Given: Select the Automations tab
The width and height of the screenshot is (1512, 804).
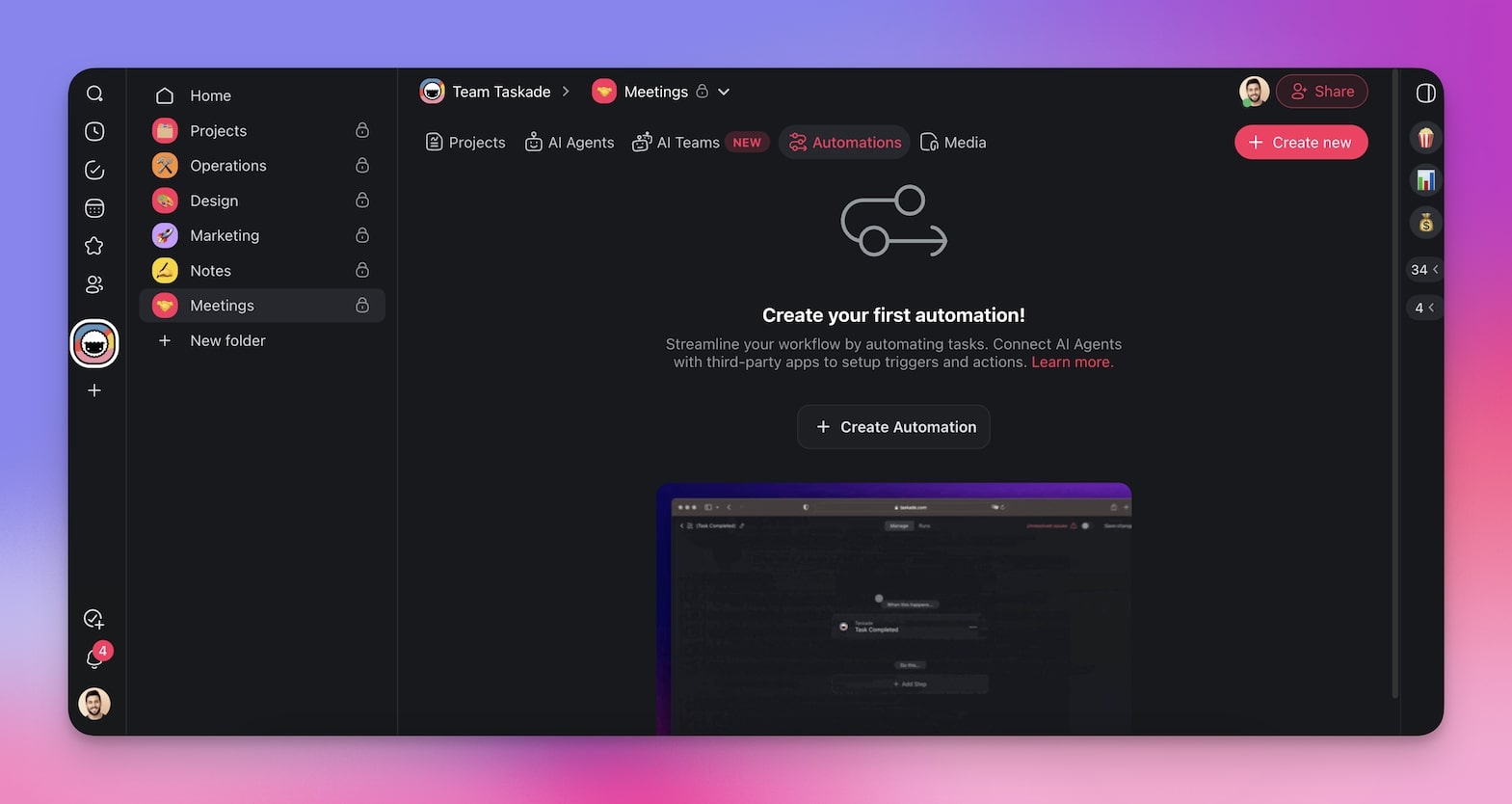Looking at the screenshot, I should (x=844, y=143).
